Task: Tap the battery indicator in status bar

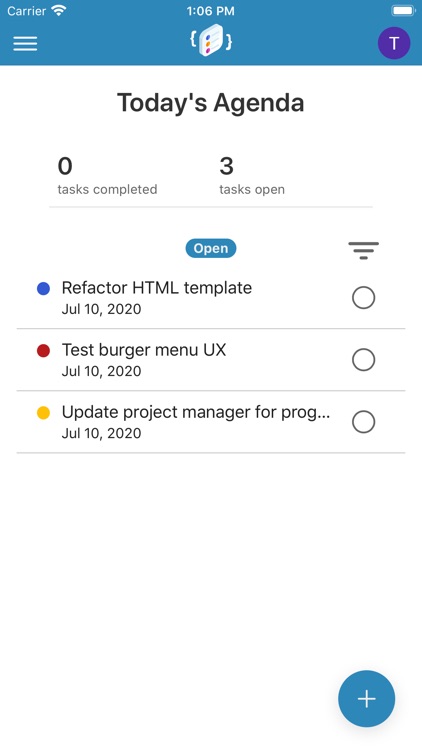Action: pyautogui.click(x=403, y=11)
